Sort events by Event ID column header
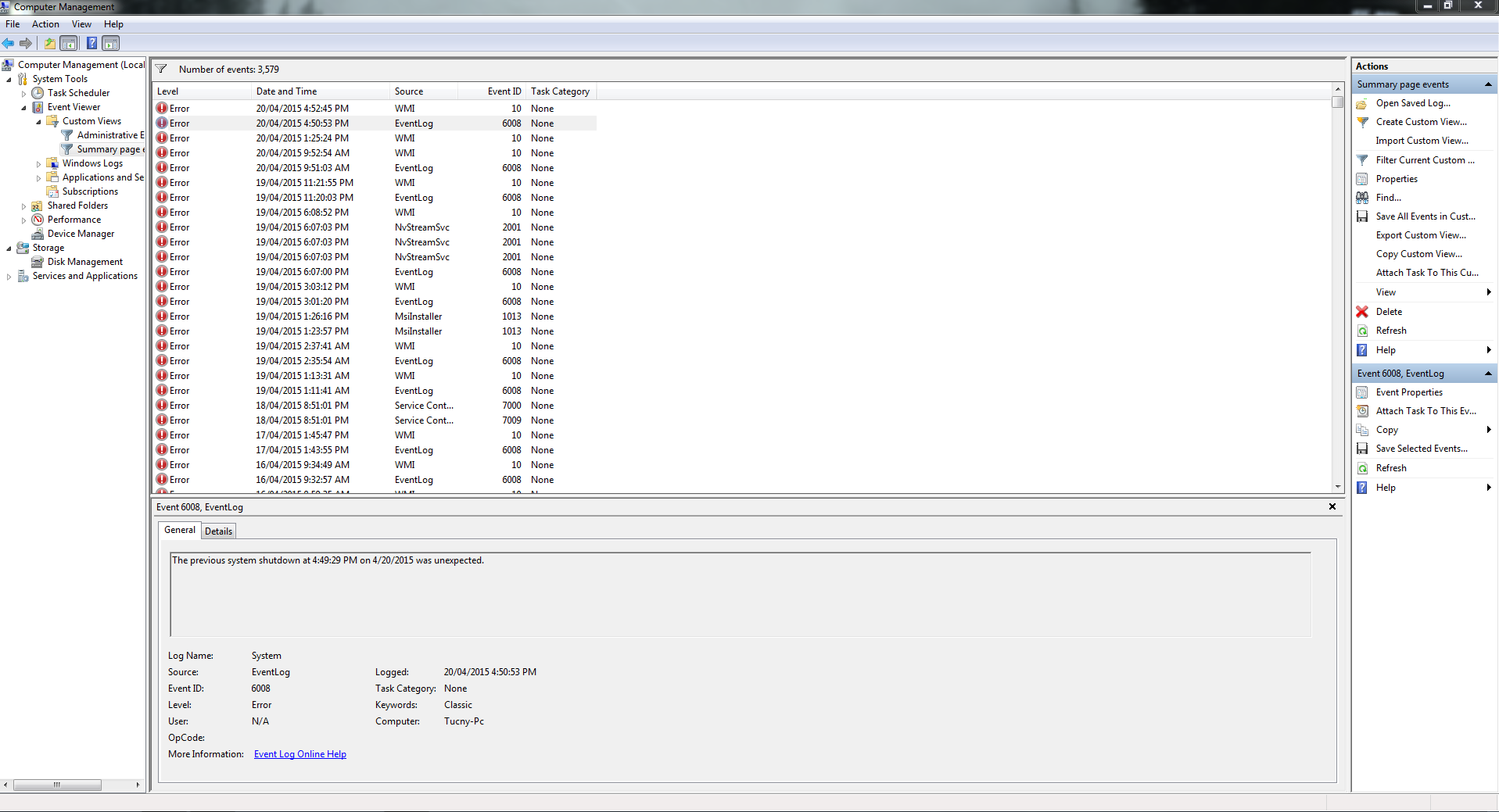1499x812 pixels. 491,91
